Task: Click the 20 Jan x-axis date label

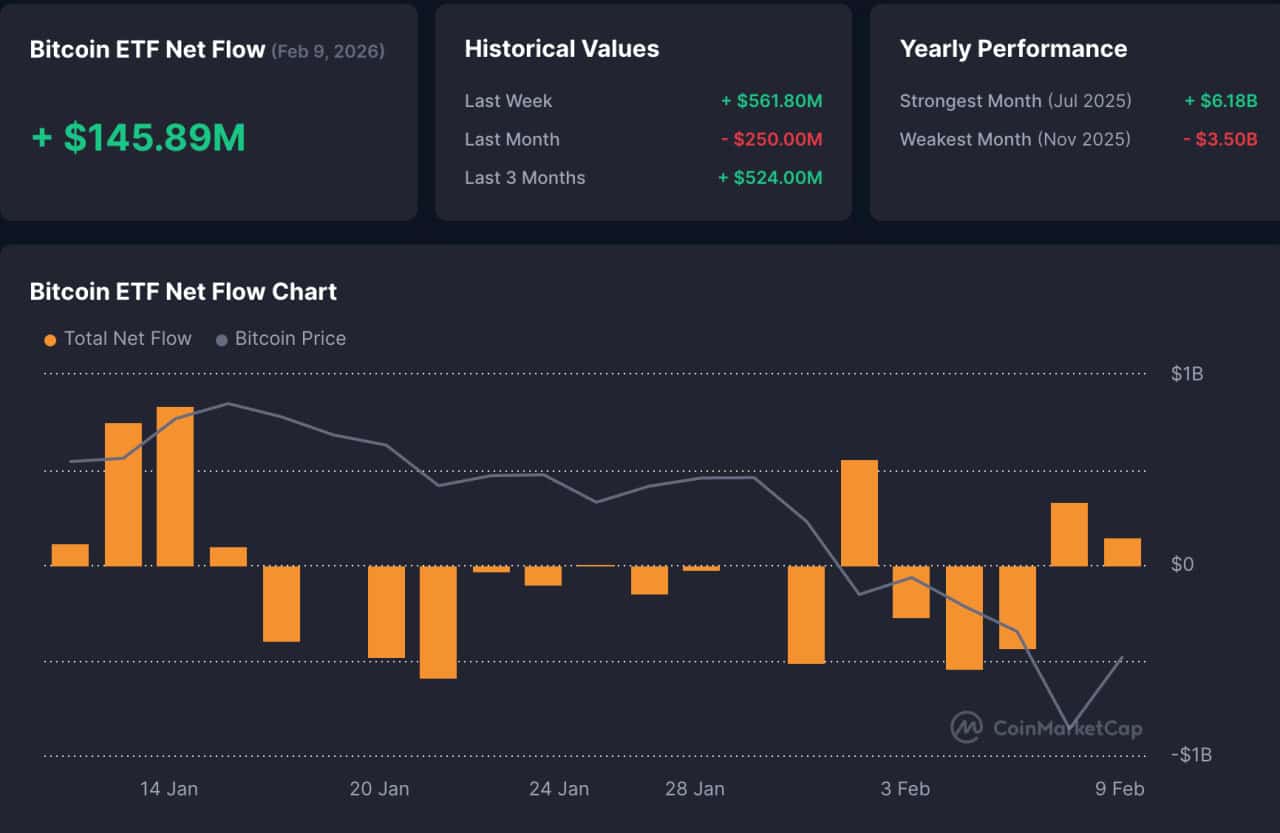Action: [x=379, y=789]
